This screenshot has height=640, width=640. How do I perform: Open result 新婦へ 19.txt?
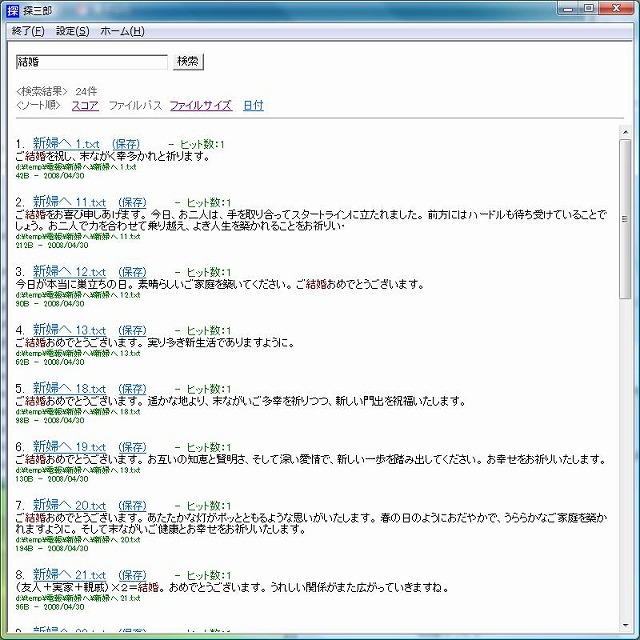click(x=69, y=447)
